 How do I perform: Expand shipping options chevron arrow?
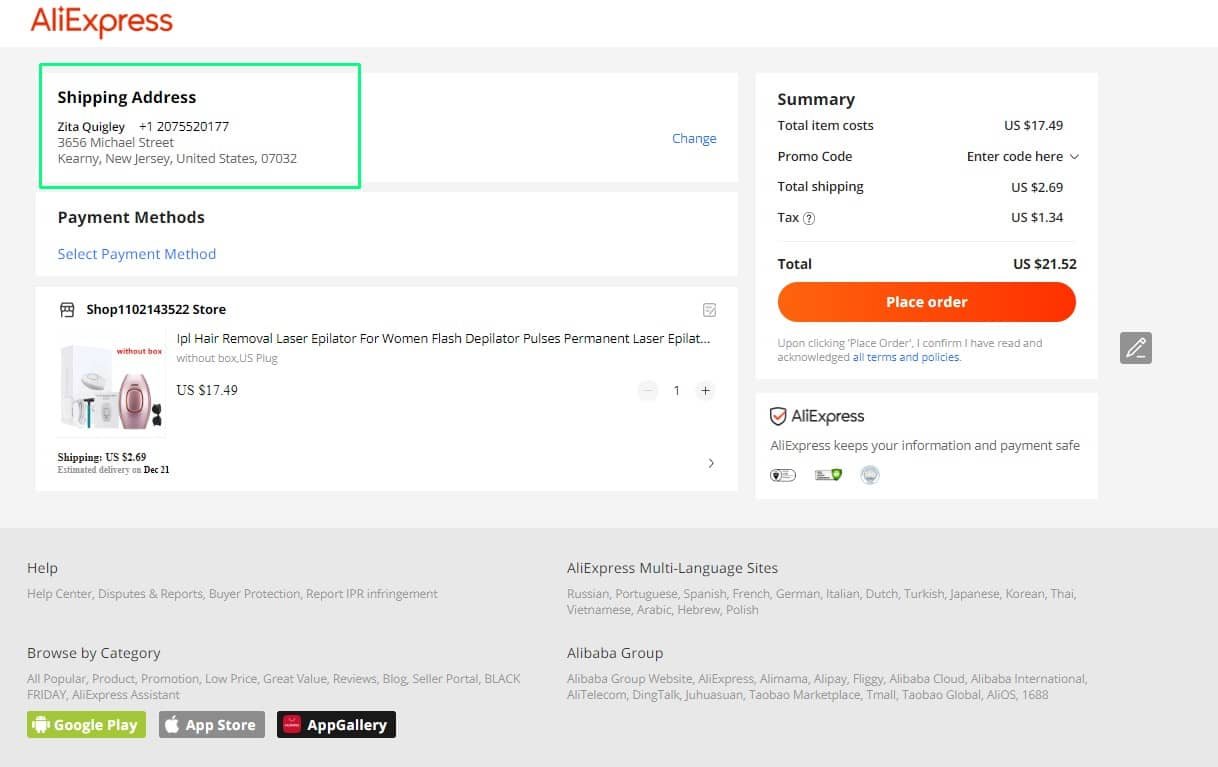tap(711, 463)
